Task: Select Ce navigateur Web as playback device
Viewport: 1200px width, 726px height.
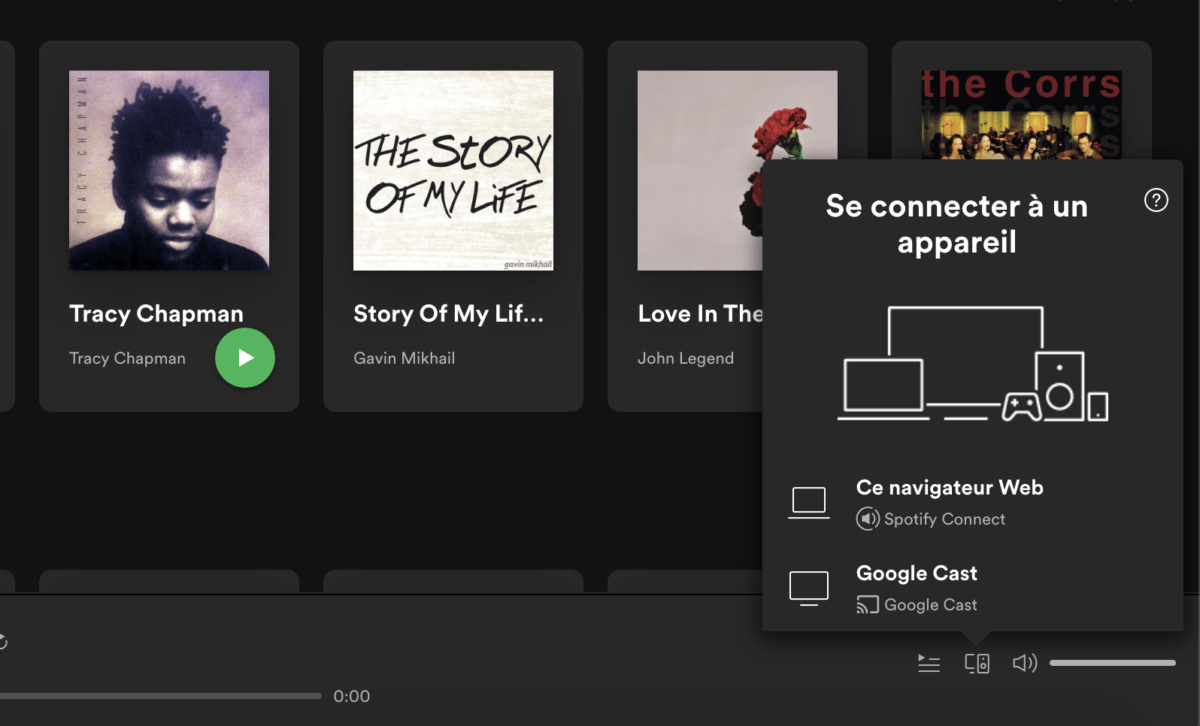Action: click(x=948, y=487)
